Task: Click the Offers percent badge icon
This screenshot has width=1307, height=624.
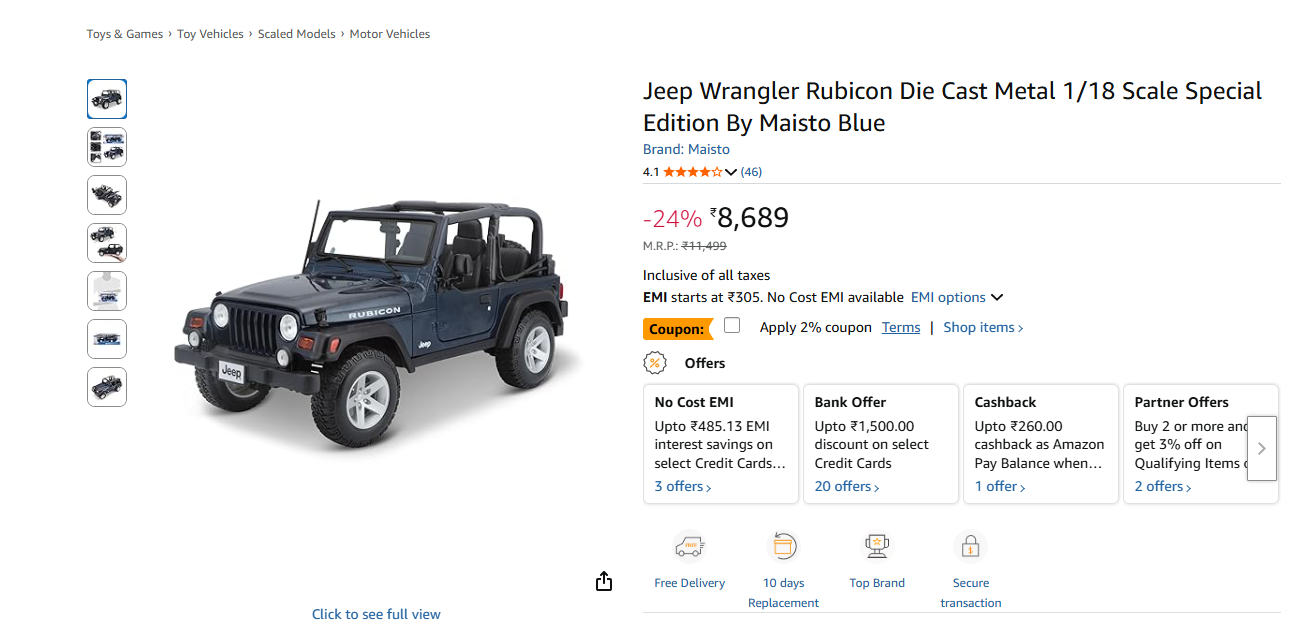Action: pos(655,363)
